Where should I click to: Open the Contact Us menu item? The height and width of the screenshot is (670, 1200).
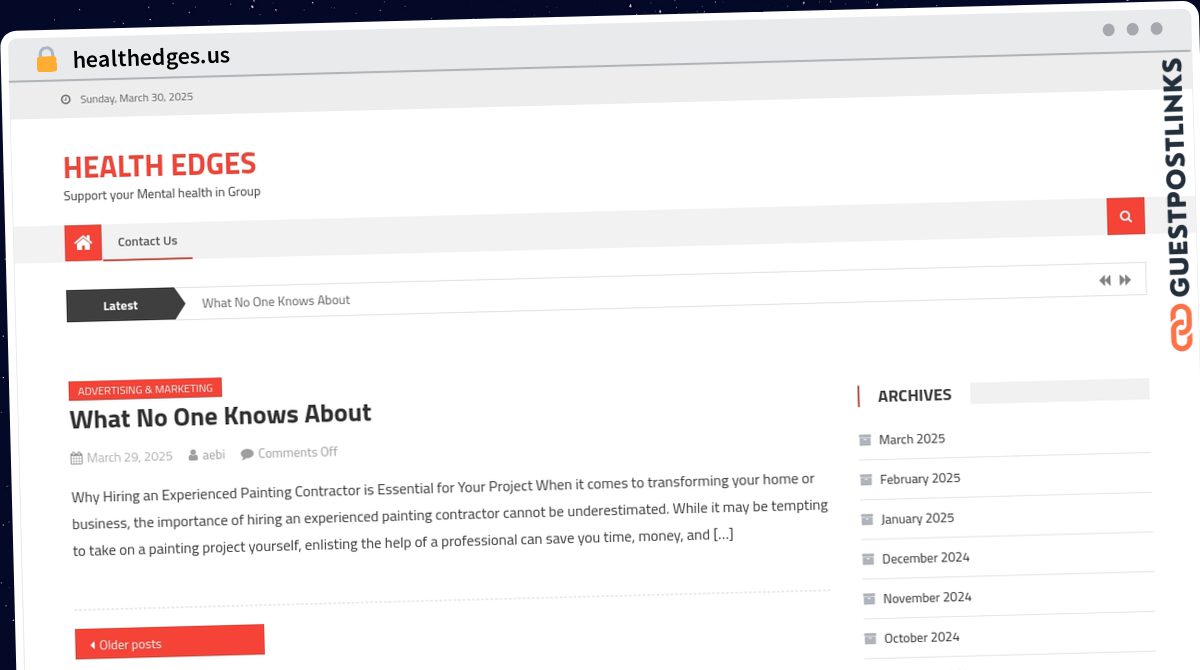[x=147, y=241]
